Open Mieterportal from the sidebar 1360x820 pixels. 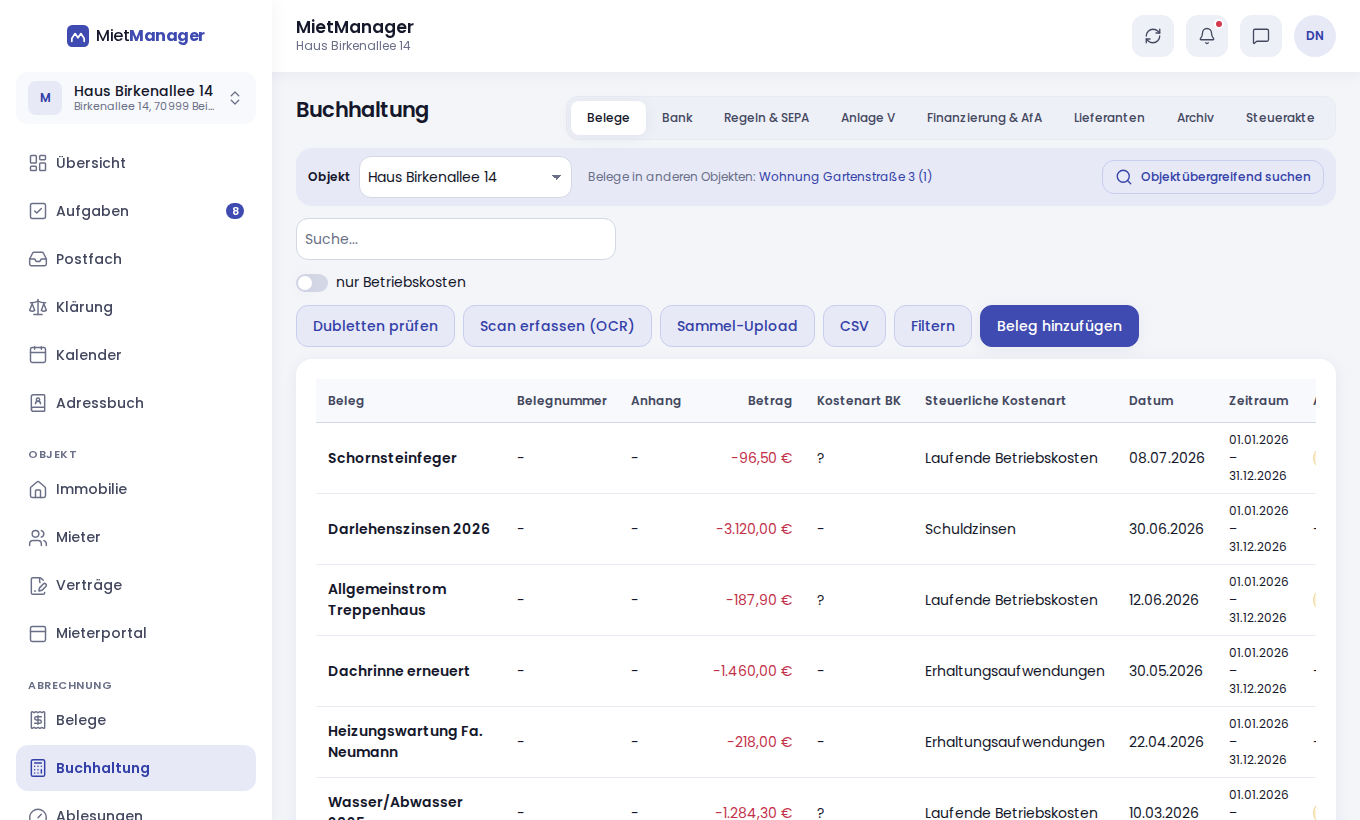(136, 633)
